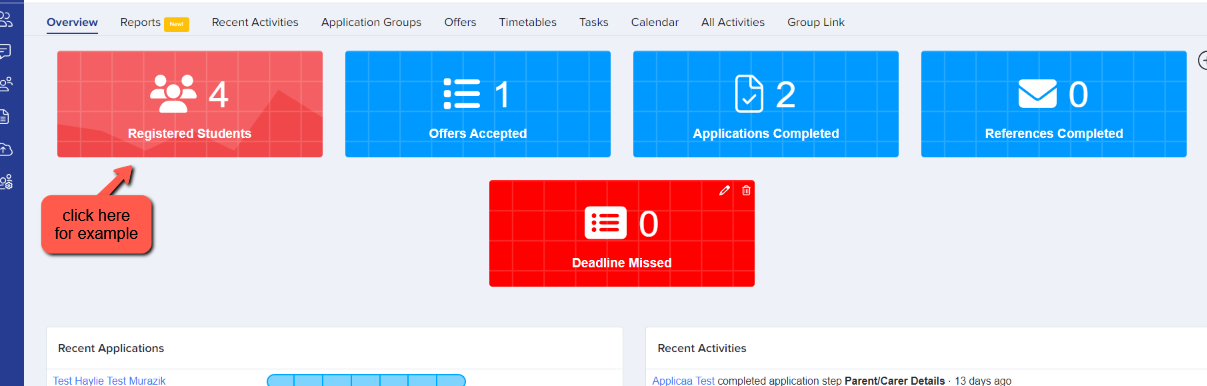Image resolution: width=1207 pixels, height=386 pixels.
Task: Open the Reports tab
Action: coord(140,22)
